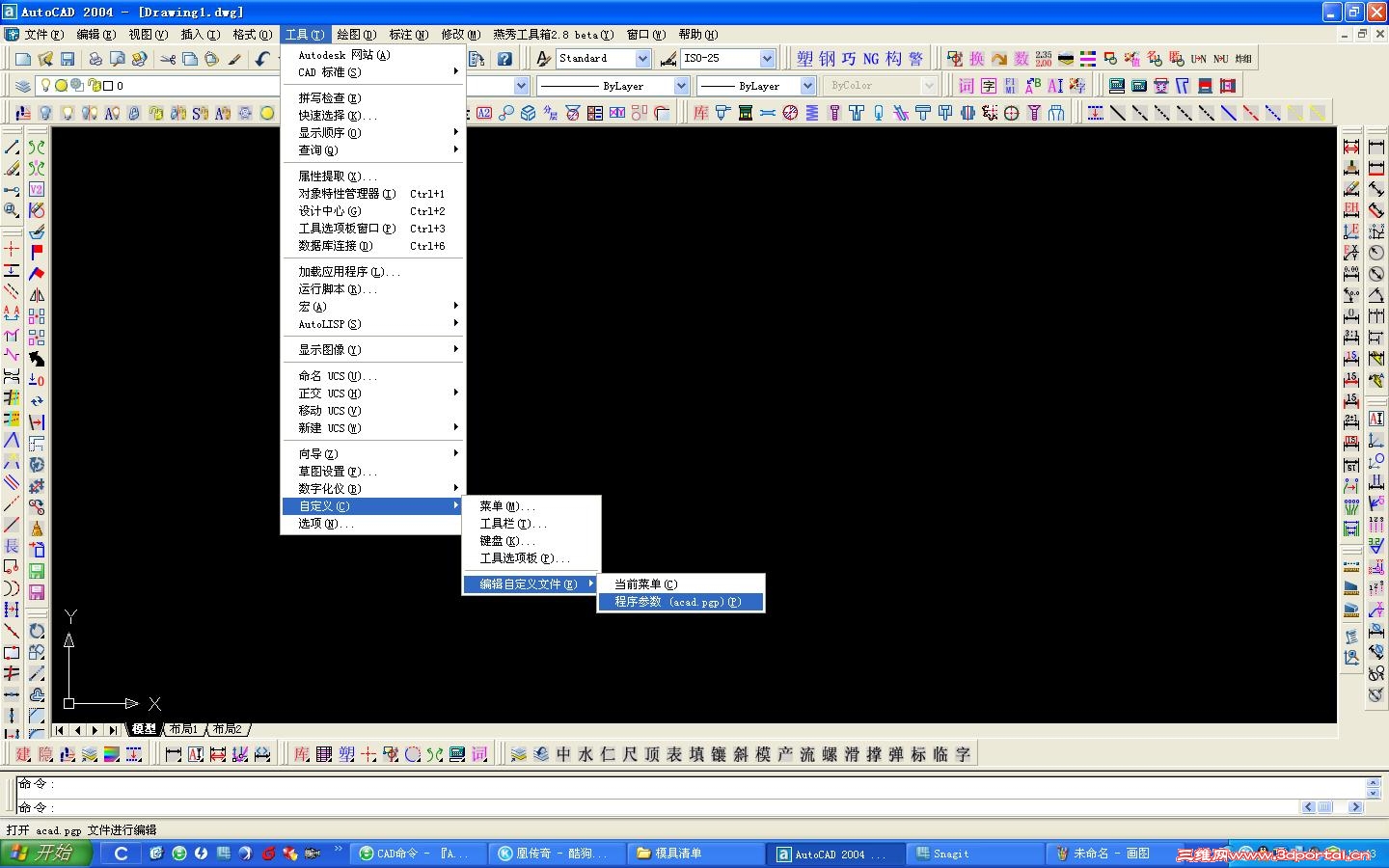Expand the AutoLISP(S) submenu

[373, 324]
